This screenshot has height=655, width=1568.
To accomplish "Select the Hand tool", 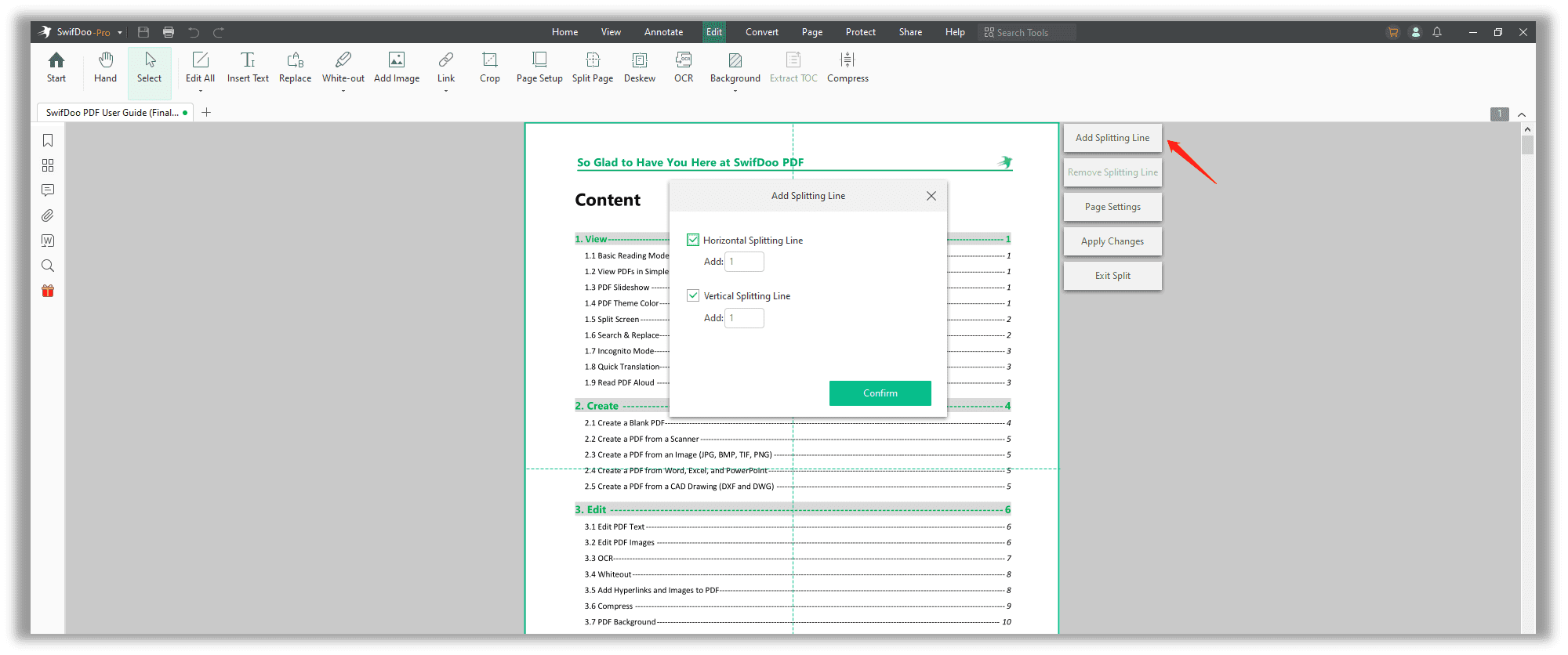I will (x=105, y=67).
